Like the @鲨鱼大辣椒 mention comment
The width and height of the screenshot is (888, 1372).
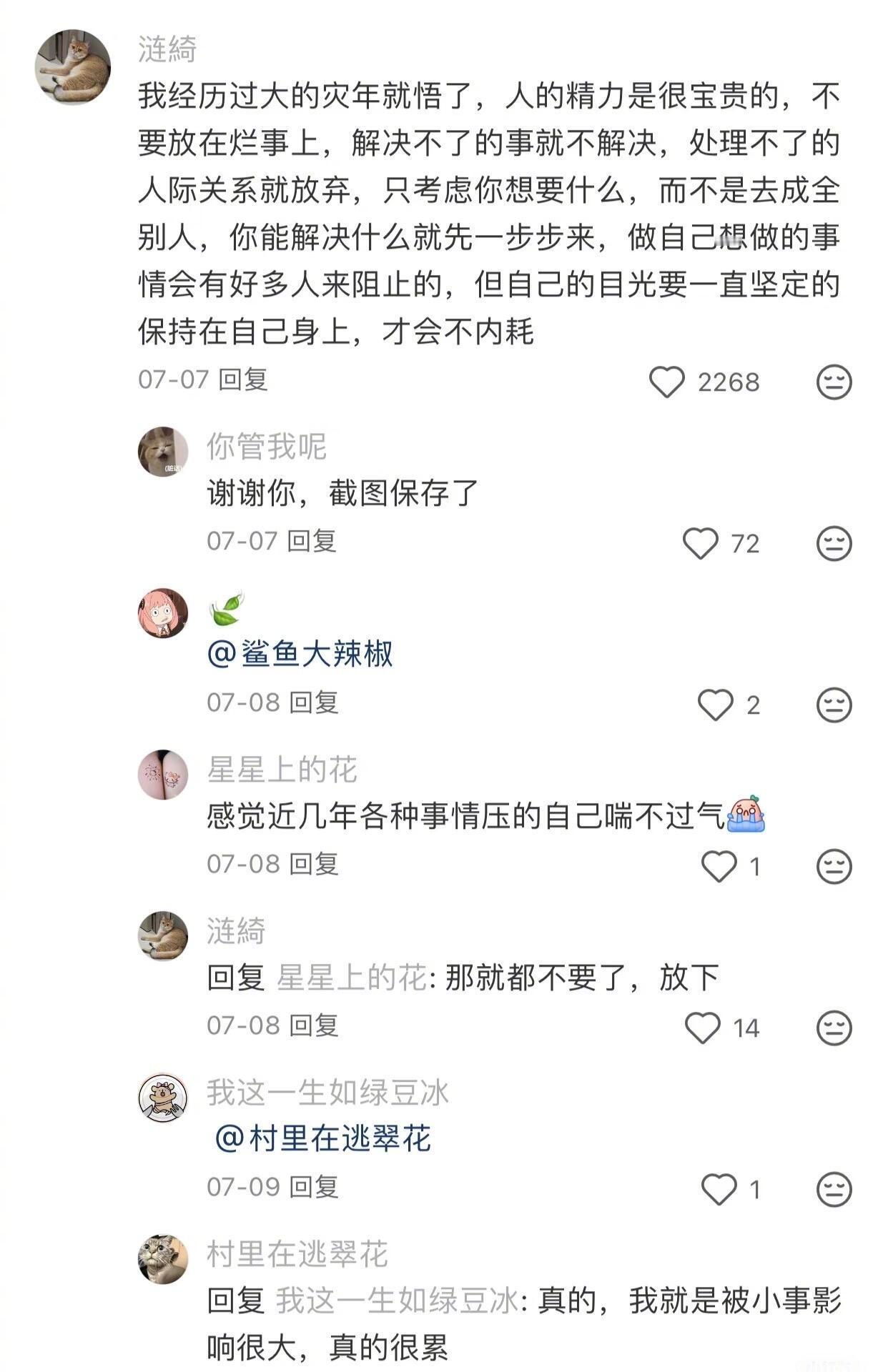pos(716,705)
